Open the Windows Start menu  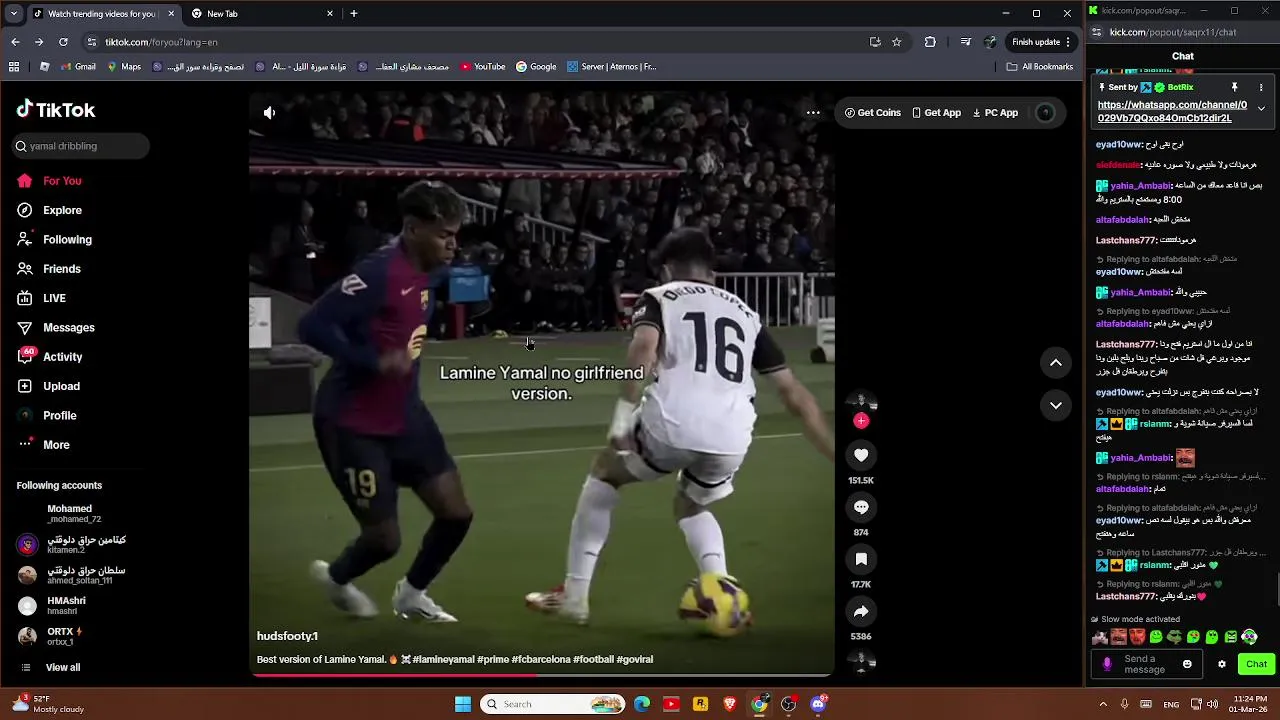tap(463, 704)
